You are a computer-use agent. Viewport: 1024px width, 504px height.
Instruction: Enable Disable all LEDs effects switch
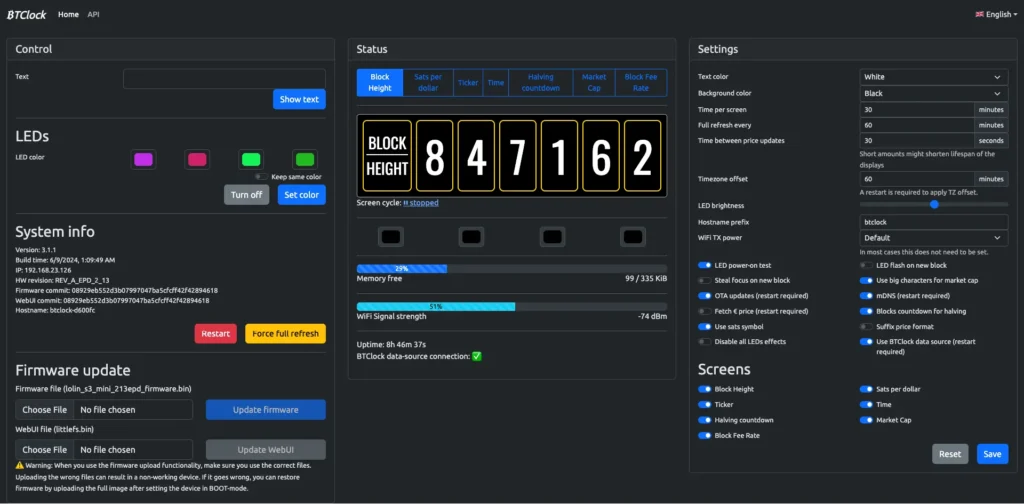click(x=705, y=341)
